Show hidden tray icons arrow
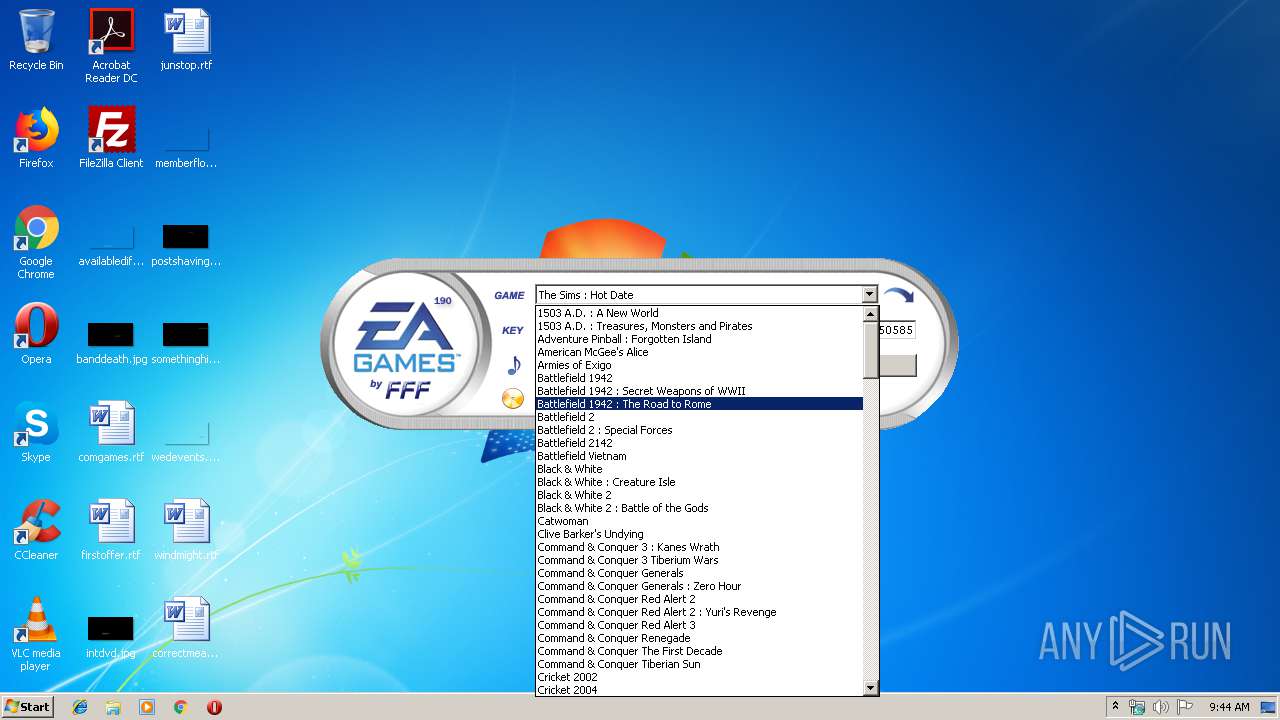The image size is (1280, 720). (1115, 706)
